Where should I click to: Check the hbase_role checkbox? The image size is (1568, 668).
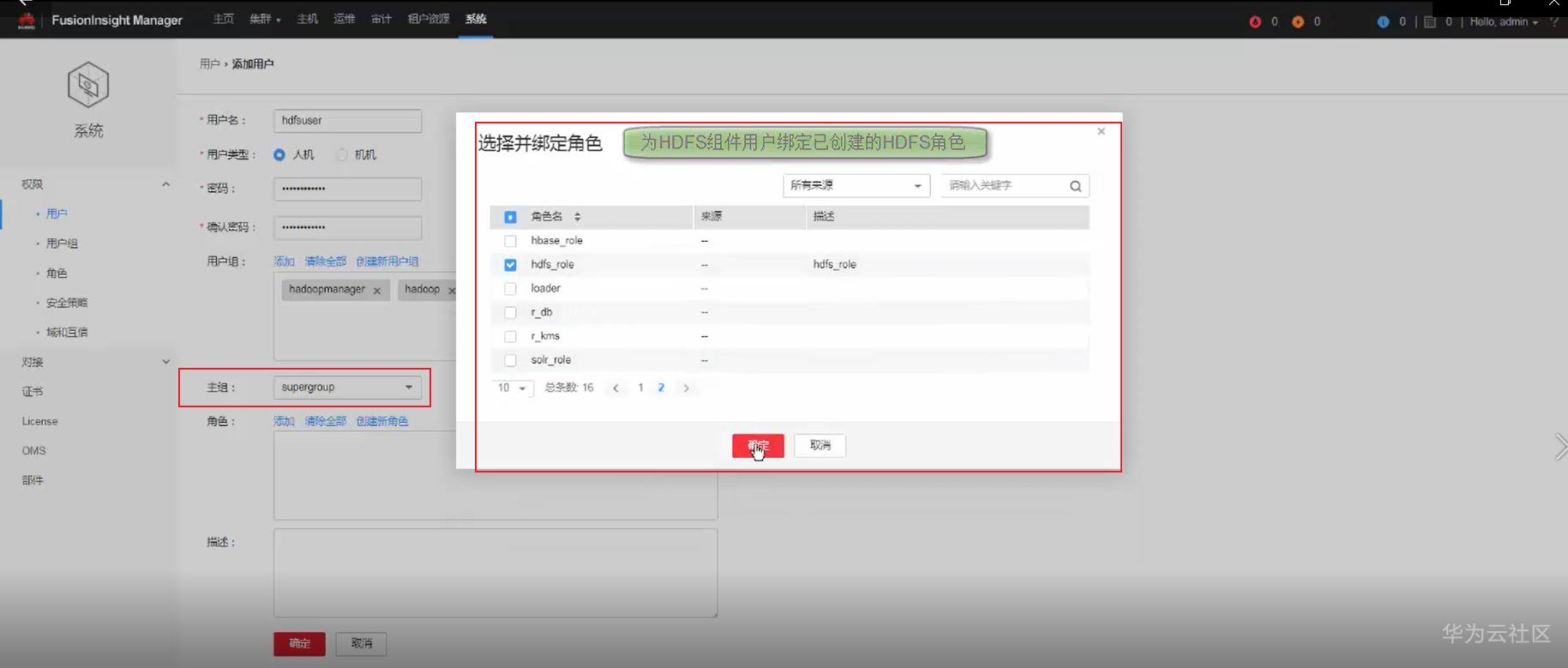(x=510, y=241)
